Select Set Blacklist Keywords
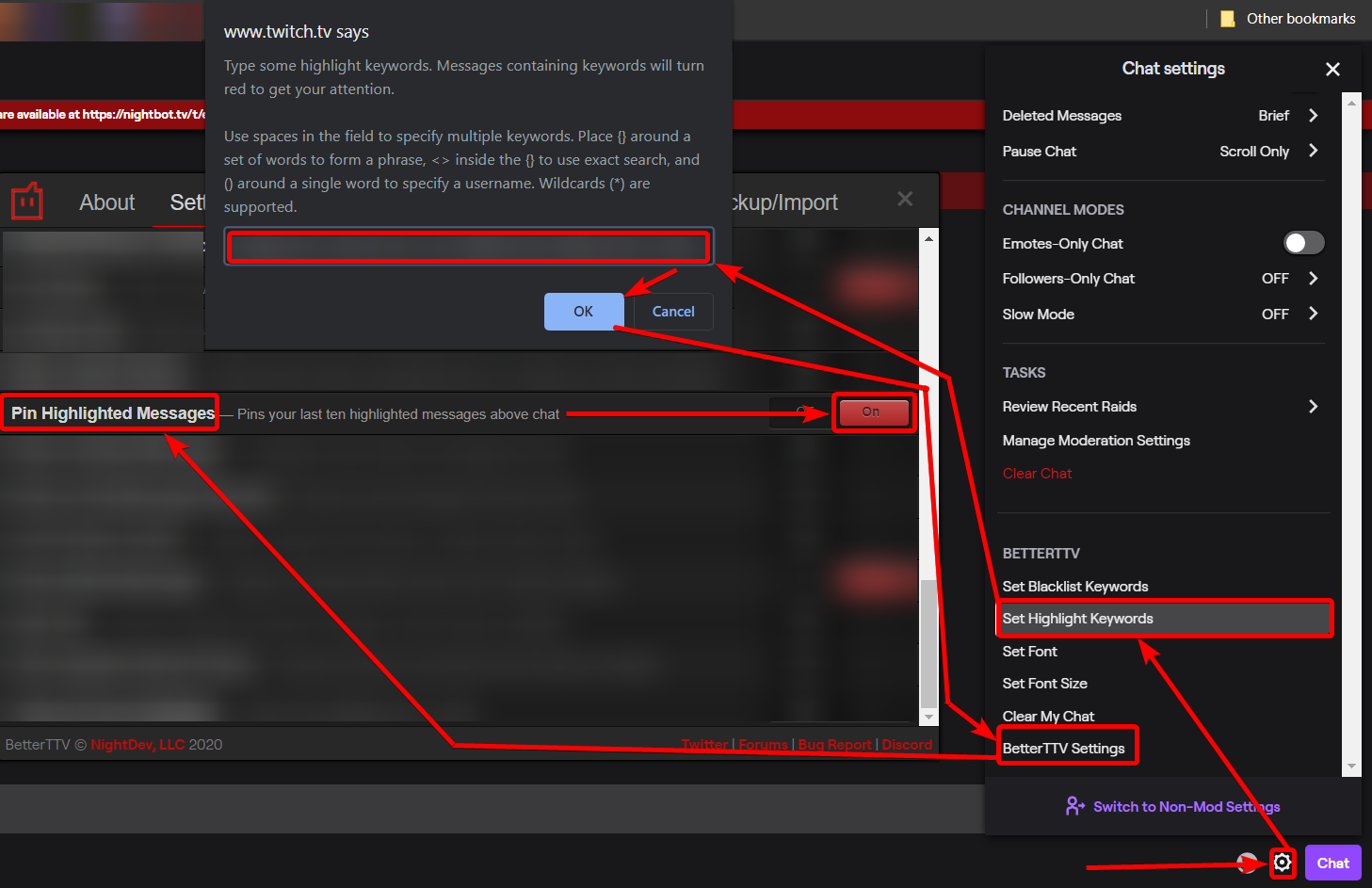This screenshot has width=1372, height=888. (1075, 586)
